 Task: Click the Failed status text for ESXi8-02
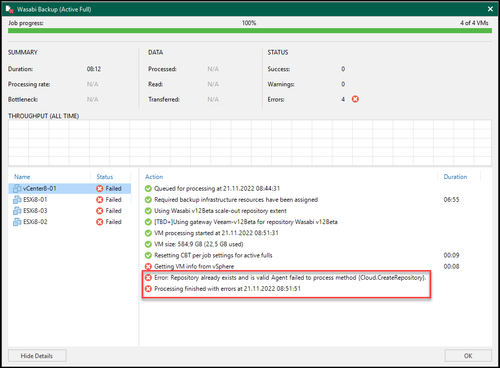[x=113, y=222]
